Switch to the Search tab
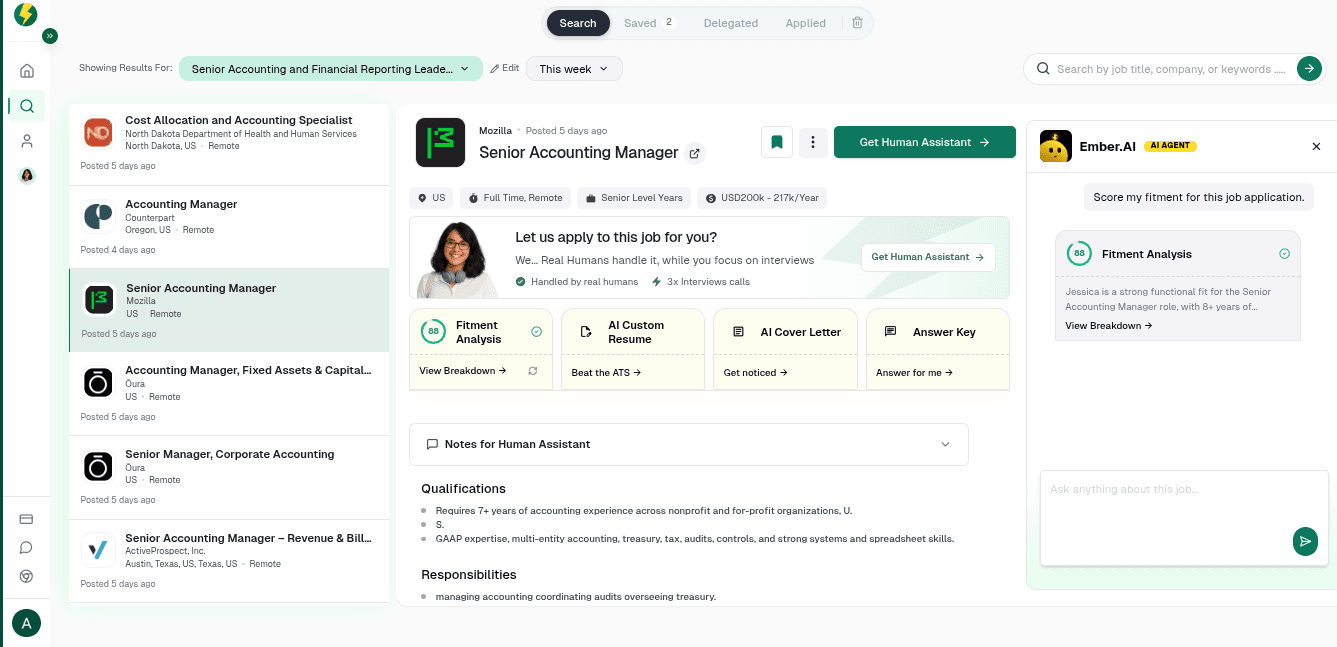 tap(578, 23)
